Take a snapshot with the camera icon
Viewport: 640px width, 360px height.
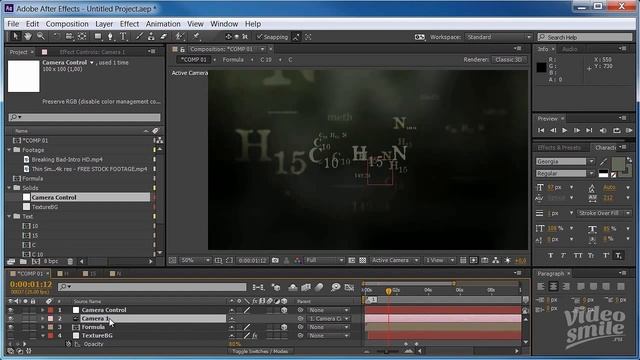(x=275, y=260)
